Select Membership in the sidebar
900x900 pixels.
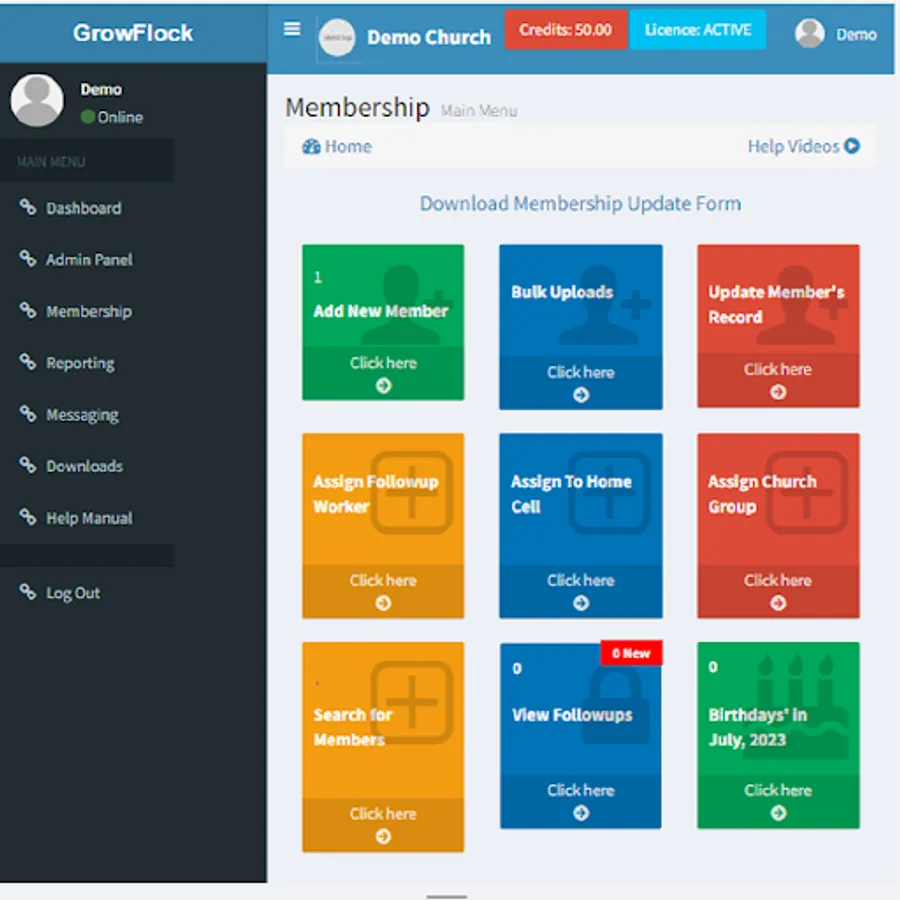(87, 311)
